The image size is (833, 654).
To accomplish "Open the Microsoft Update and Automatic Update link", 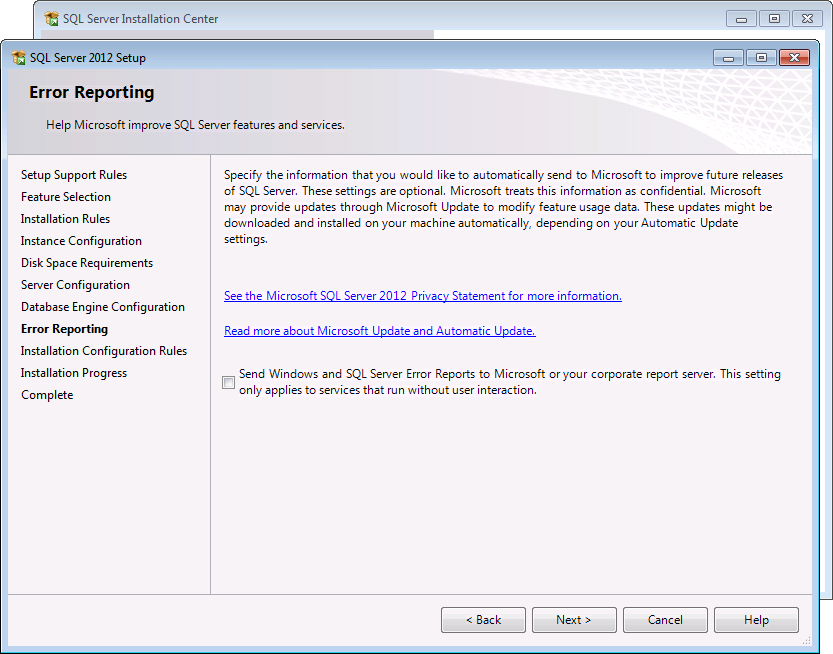I will pos(379,331).
